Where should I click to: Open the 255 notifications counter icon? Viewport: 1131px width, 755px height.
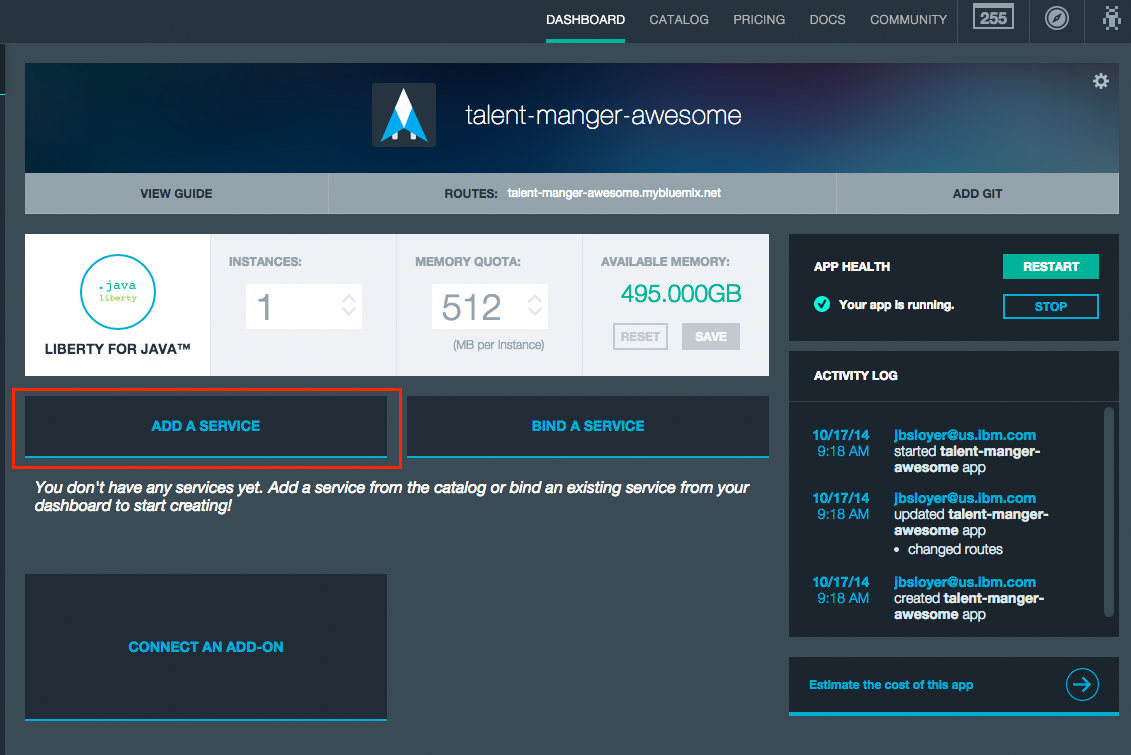pyautogui.click(x=993, y=17)
